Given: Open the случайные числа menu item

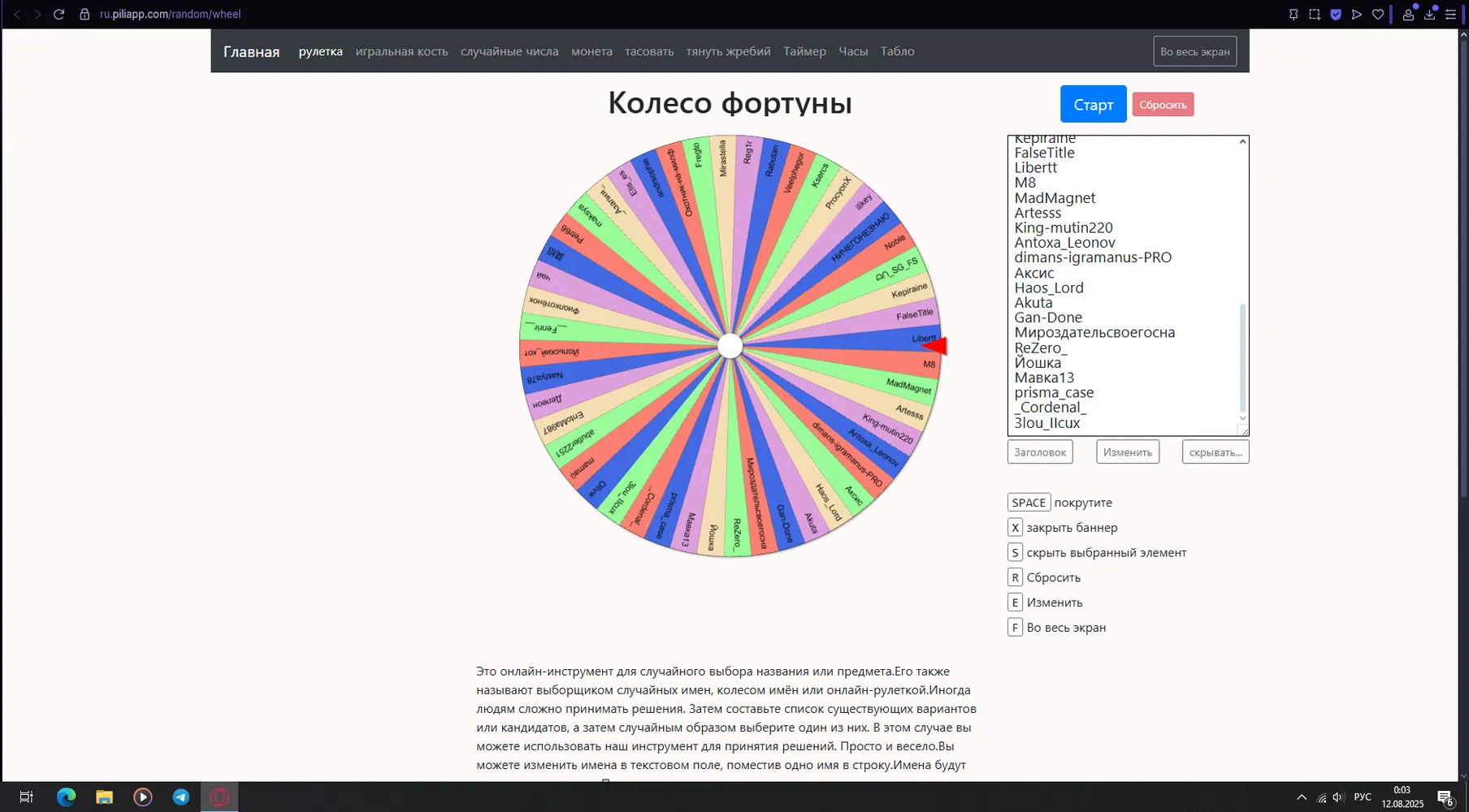Looking at the screenshot, I should pyautogui.click(x=509, y=51).
